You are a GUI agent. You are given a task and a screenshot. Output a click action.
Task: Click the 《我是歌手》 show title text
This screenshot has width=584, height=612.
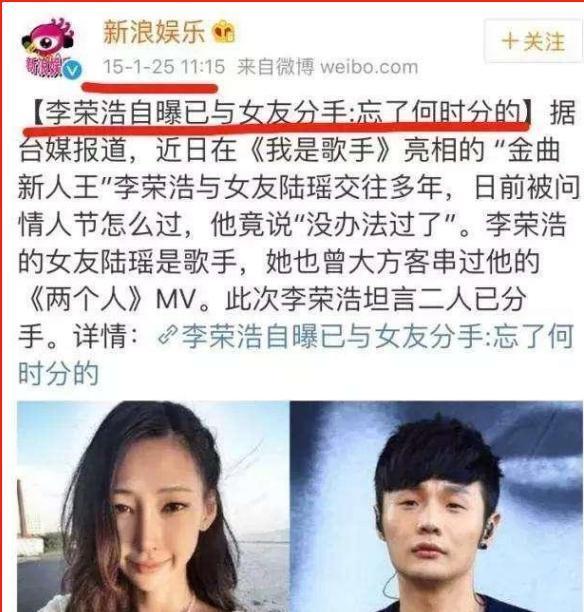click(x=319, y=150)
